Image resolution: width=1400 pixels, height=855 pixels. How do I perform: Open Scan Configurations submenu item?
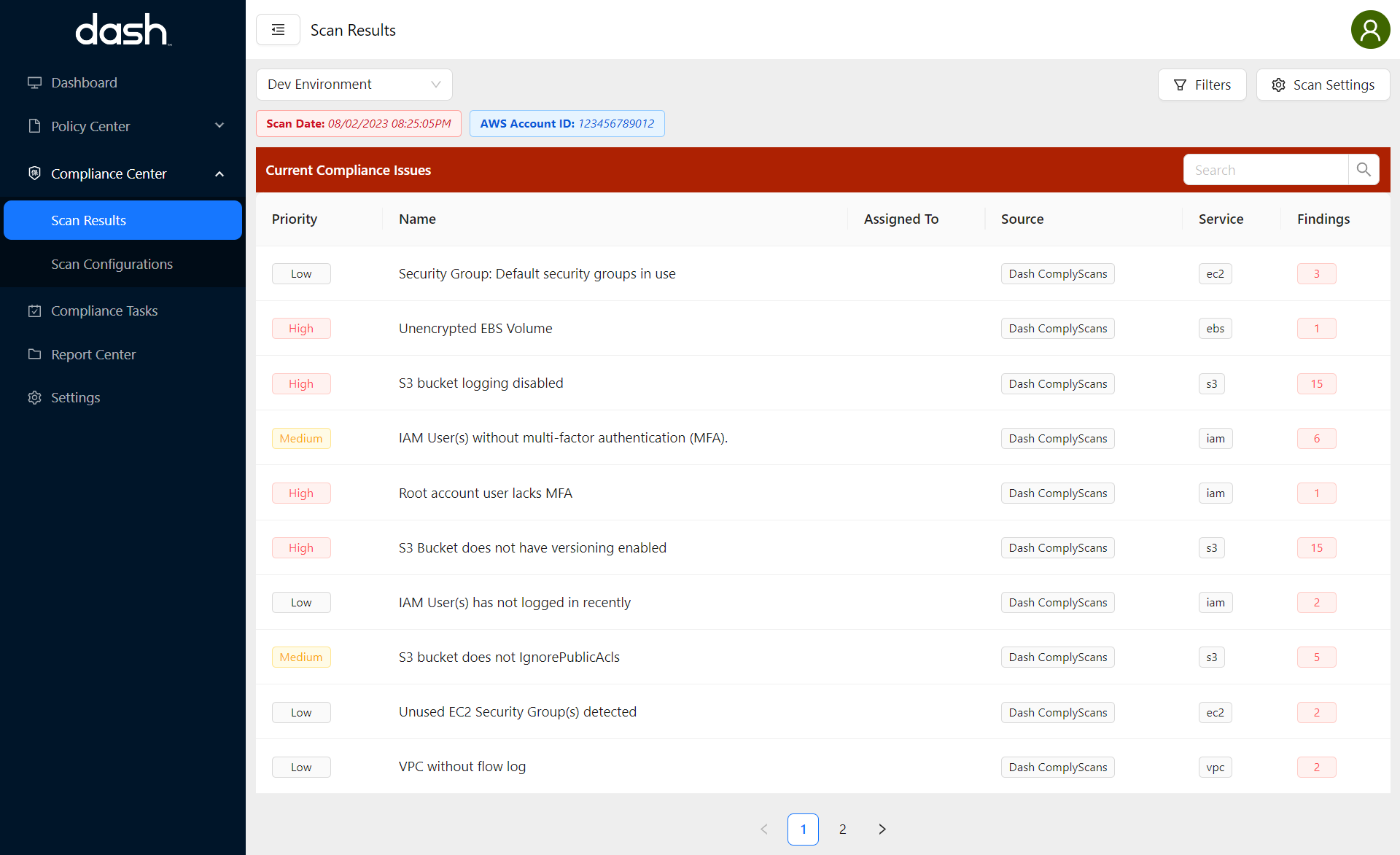tap(112, 264)
